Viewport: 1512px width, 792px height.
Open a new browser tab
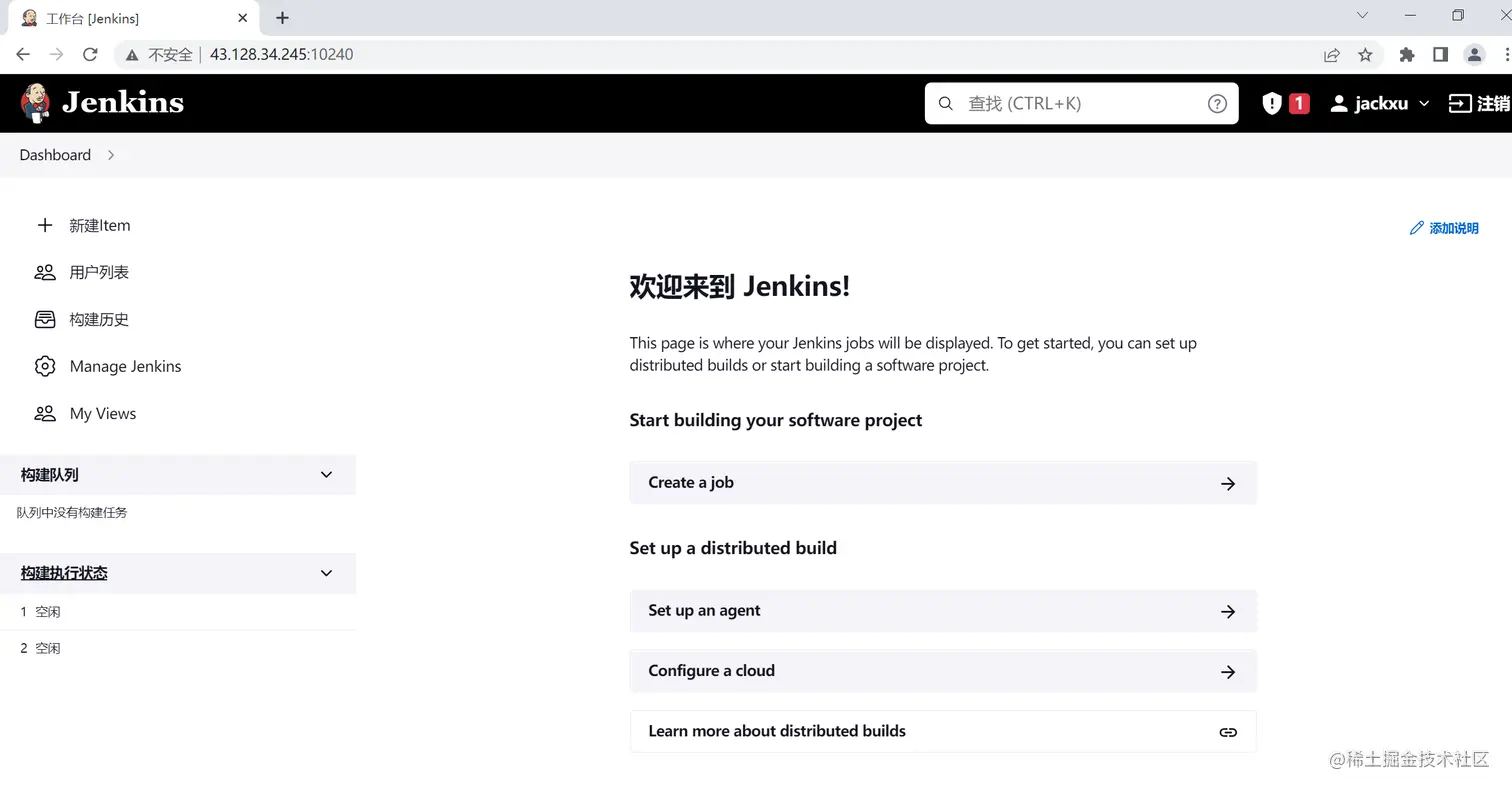282,18
